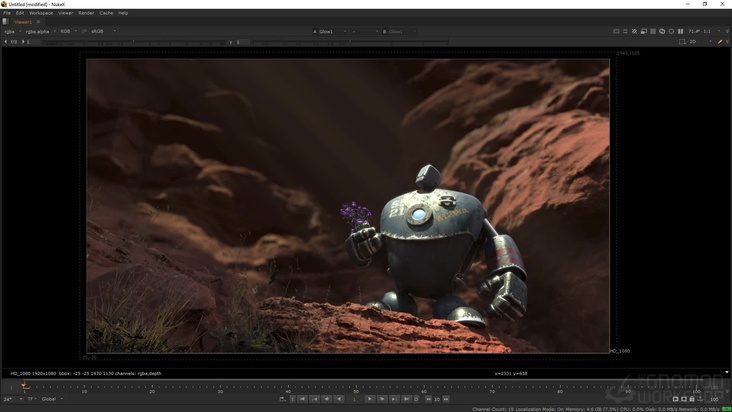Click the downscale resolution icon
Screen dimensions: 732x412
tap(644, 31)
